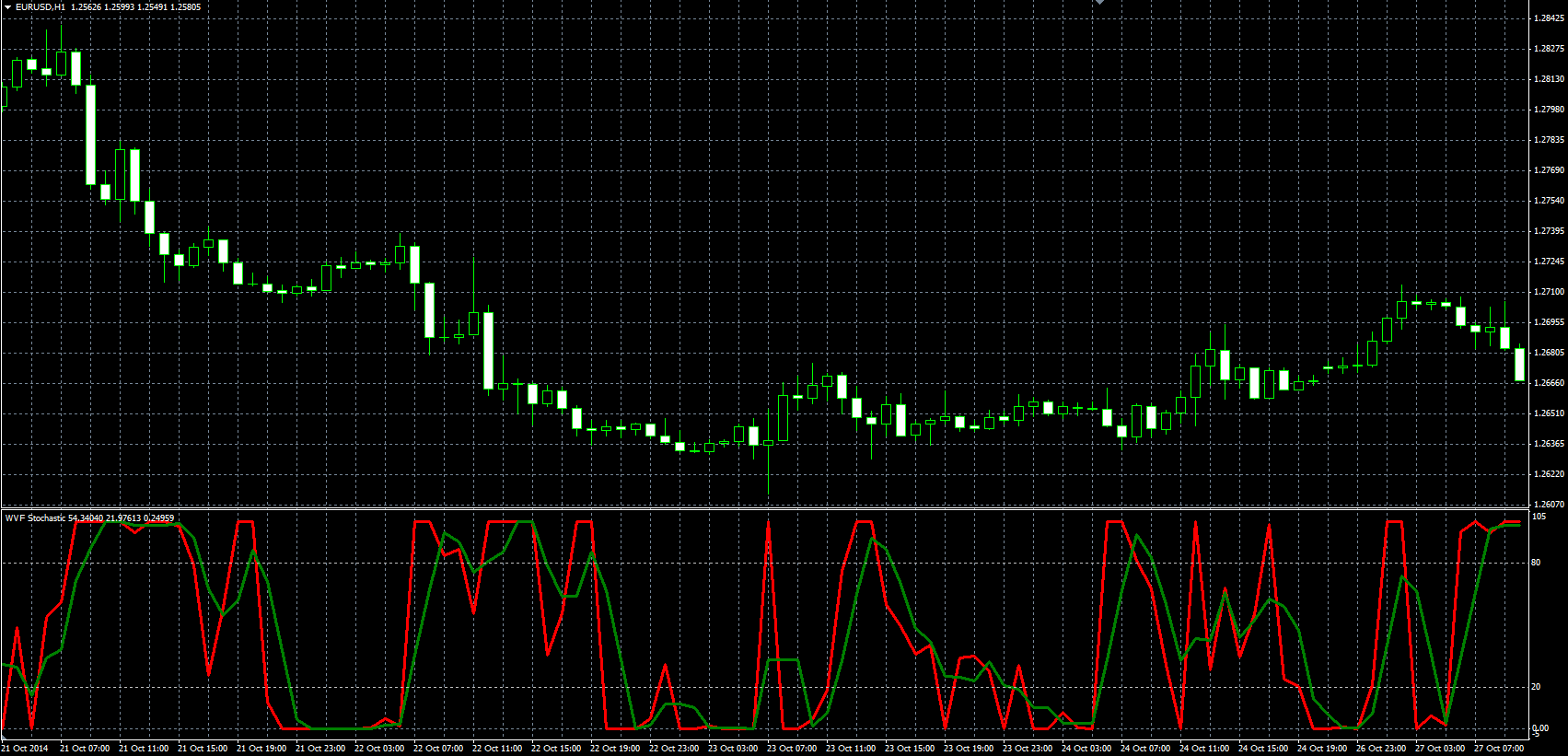The height and width of the screenshot is (756, 1568).
Task: Click the 27 Oct 07:00 time label
Action: point(1499,749)
